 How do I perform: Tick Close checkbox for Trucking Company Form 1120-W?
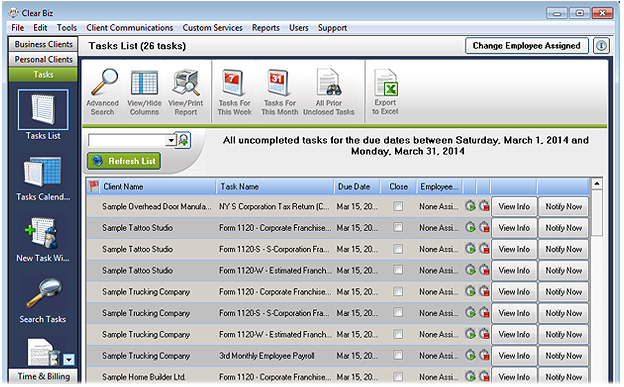(398, 334)
